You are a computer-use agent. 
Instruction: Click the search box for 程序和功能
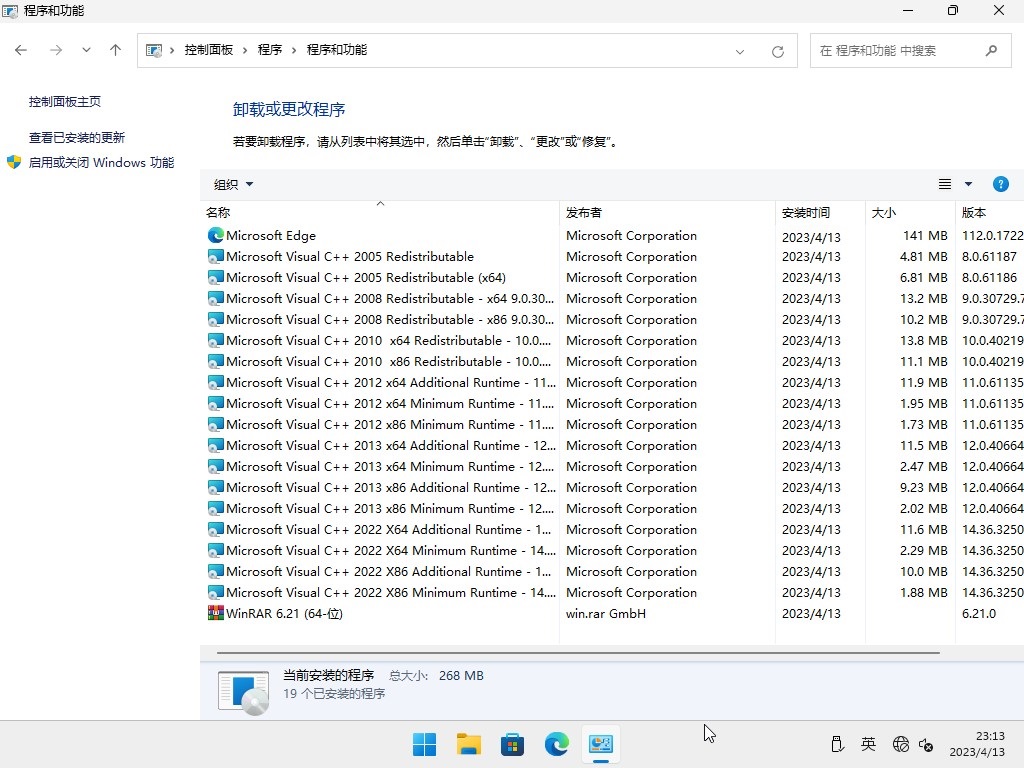coord(899,49)
